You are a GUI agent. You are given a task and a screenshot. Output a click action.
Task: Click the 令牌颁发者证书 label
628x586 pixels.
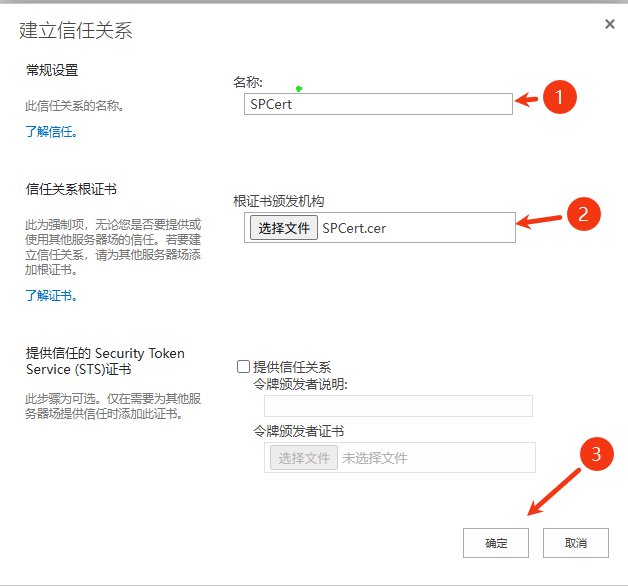coord(299,431)
